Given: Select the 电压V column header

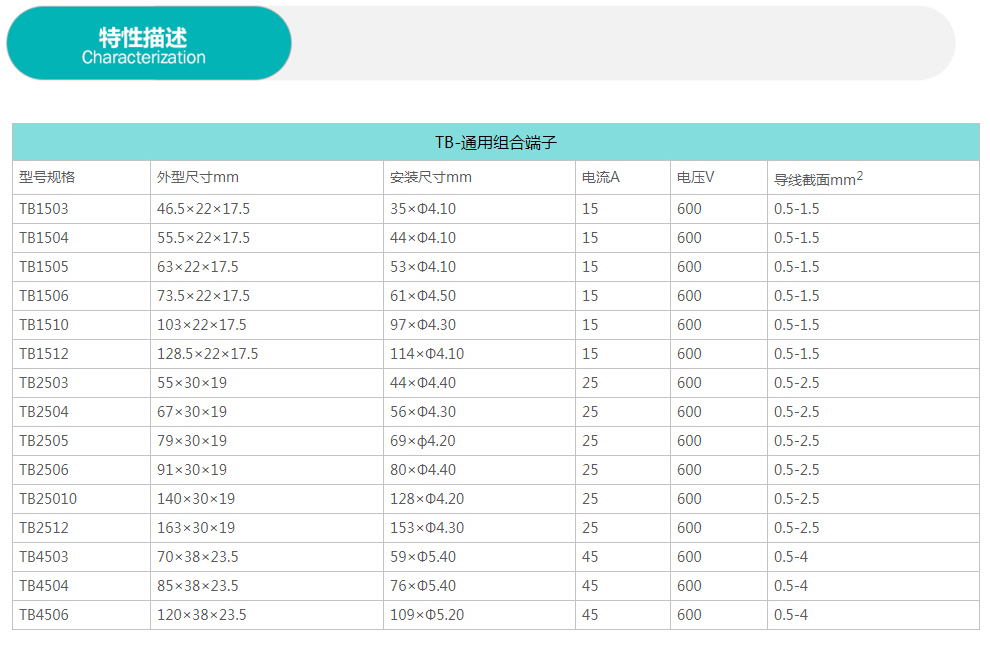Looking at the screenshot, I should 695,178.
